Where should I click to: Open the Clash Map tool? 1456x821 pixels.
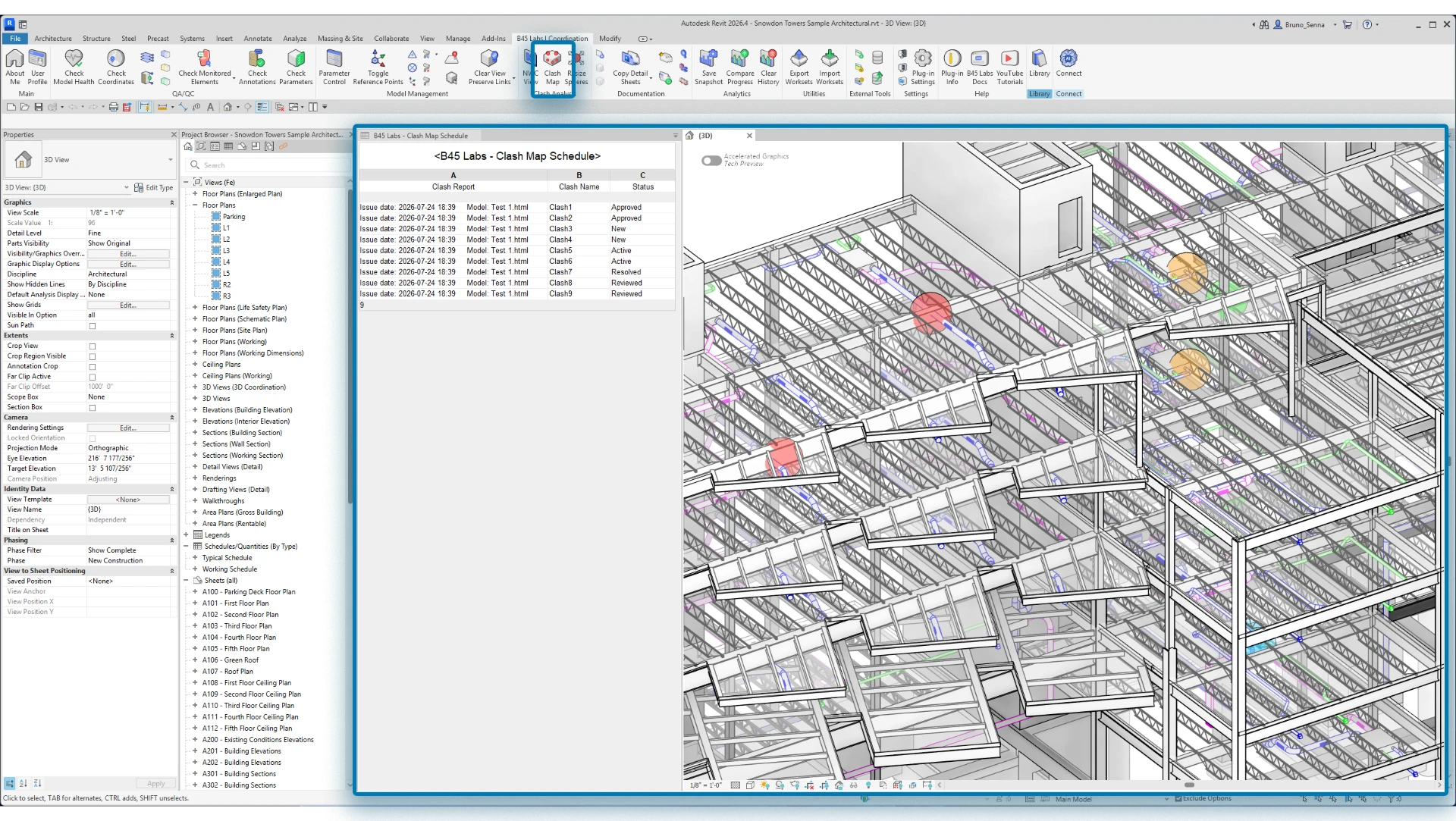click(552, 67)
